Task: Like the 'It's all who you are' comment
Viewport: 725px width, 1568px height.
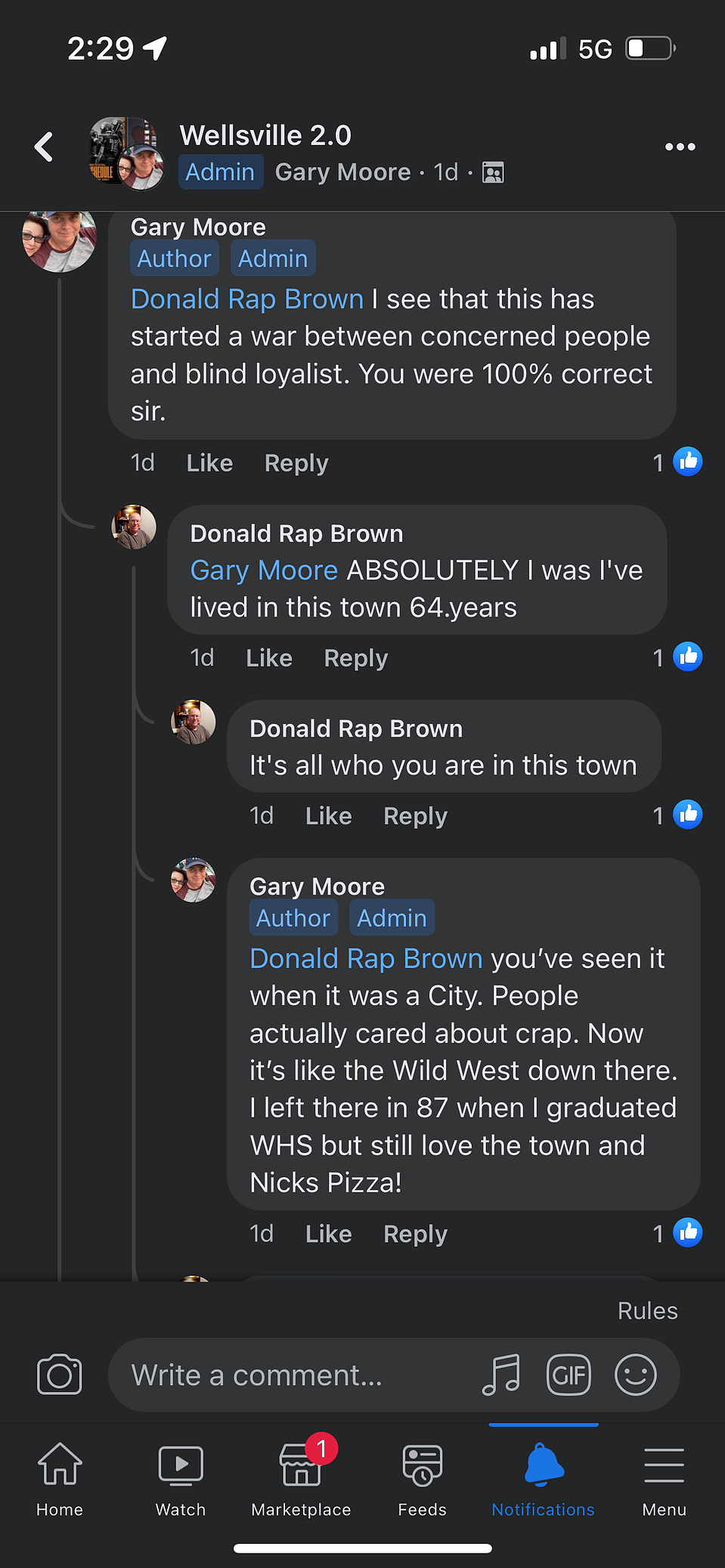Action: pyautogui.click(x=329, y=816)
